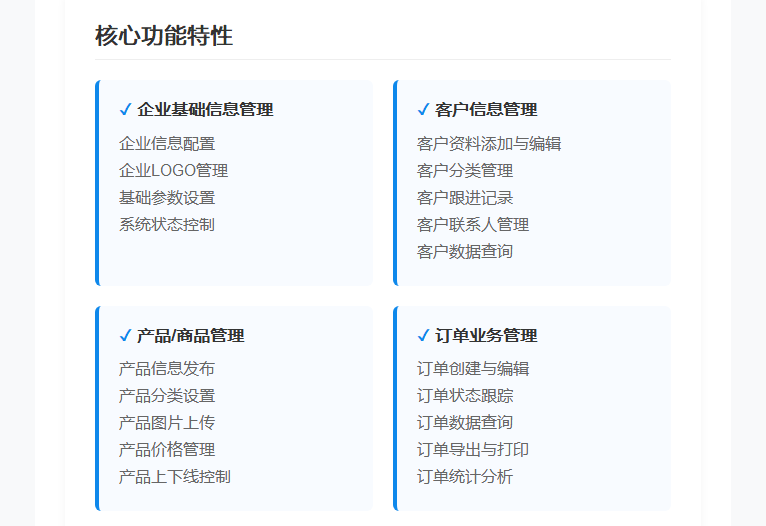
Task: Select the 客户数据查询 list item
Action: [x=465, y=252]
